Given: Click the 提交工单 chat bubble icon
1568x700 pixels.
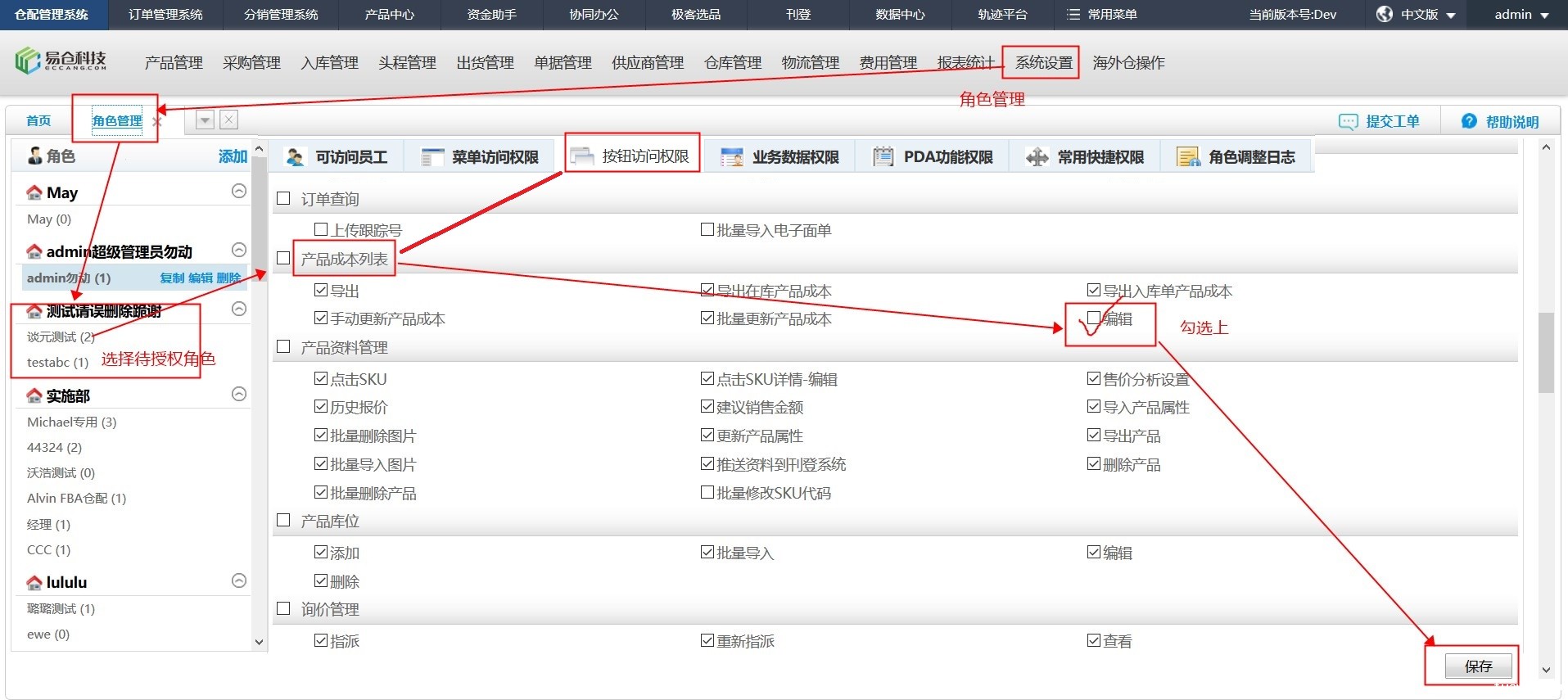Looking at the screenshot, I should [1347, 122].
